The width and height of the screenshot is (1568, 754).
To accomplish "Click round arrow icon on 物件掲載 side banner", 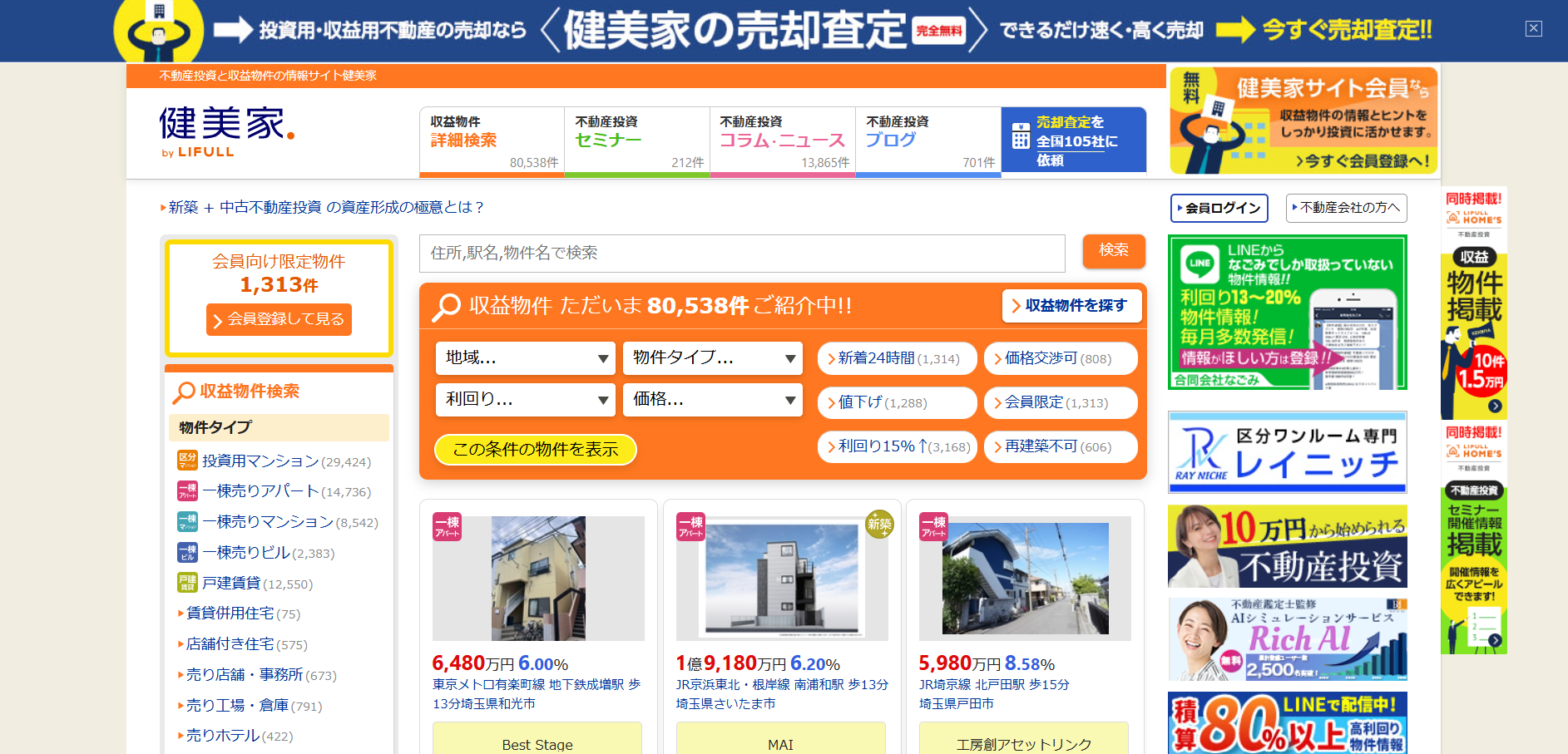I will 1495,406.
